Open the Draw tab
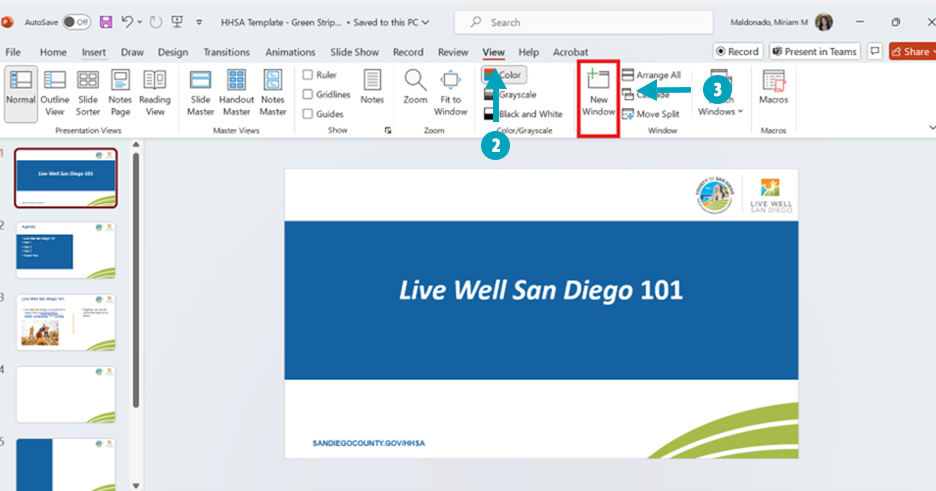936x491 pixels. (x=132, y=52)
